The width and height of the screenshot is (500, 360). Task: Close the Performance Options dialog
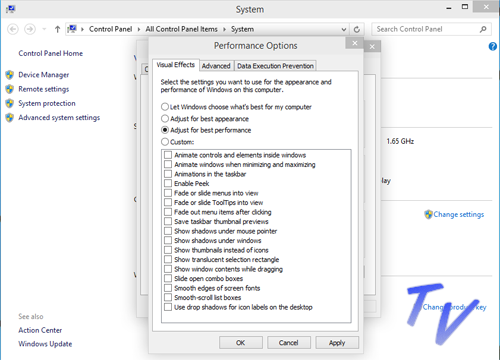[355, 43]
